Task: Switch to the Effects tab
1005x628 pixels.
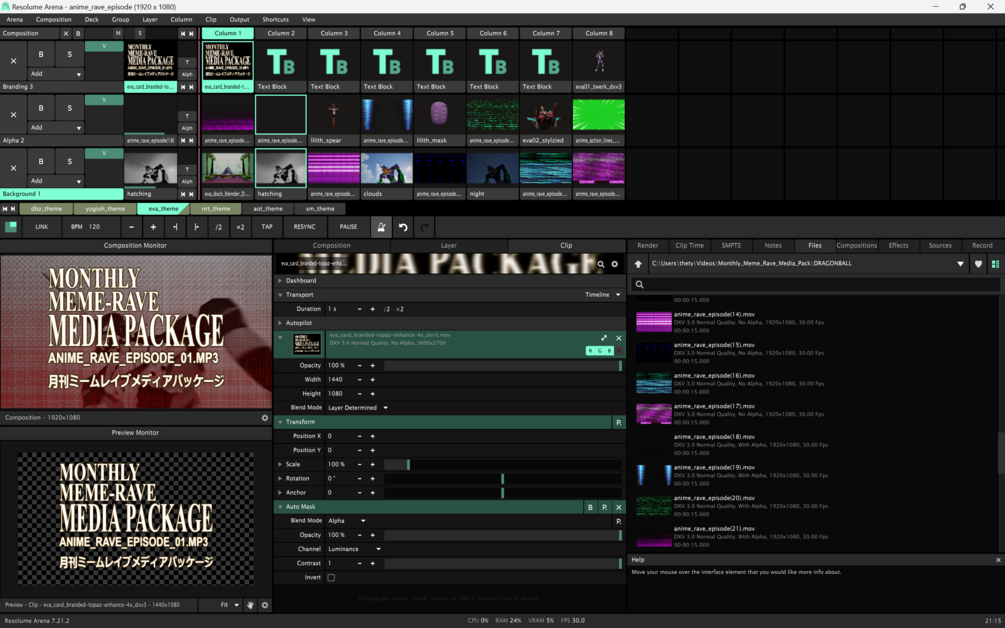Action: pos(898,245)
